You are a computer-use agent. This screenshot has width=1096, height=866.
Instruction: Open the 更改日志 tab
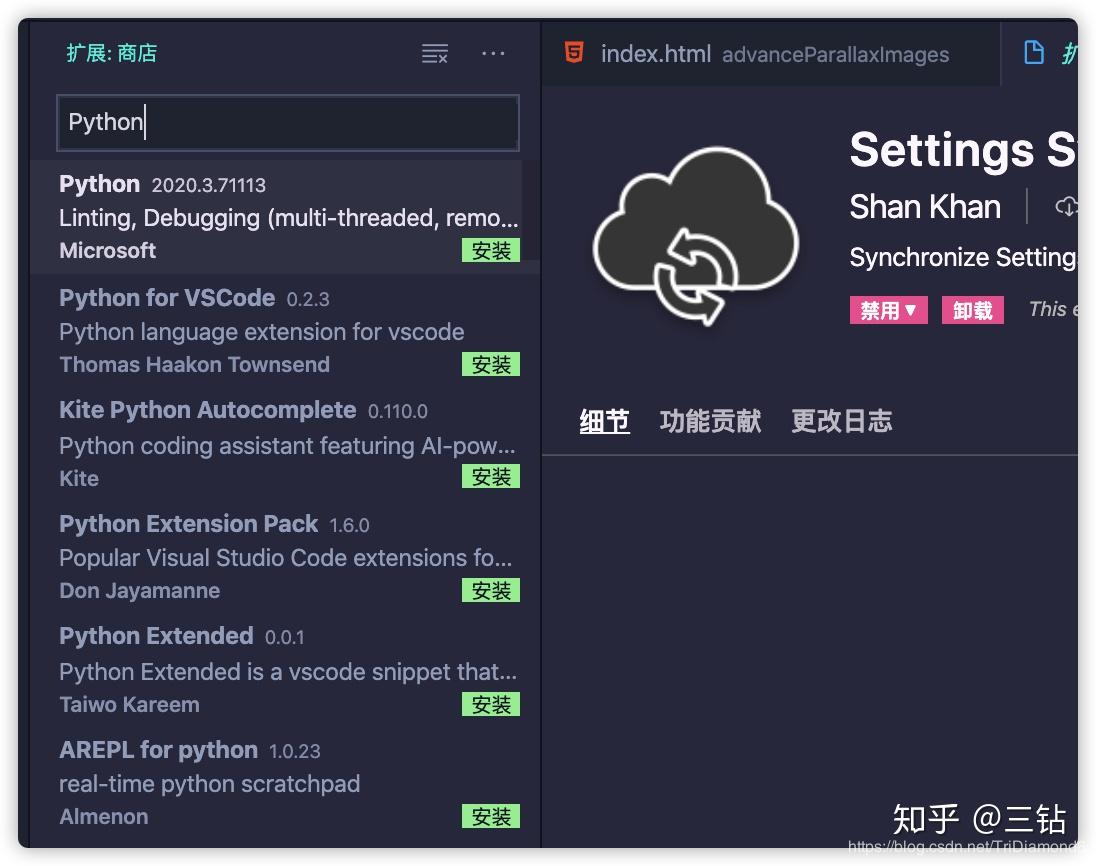(x=840, y=421)
